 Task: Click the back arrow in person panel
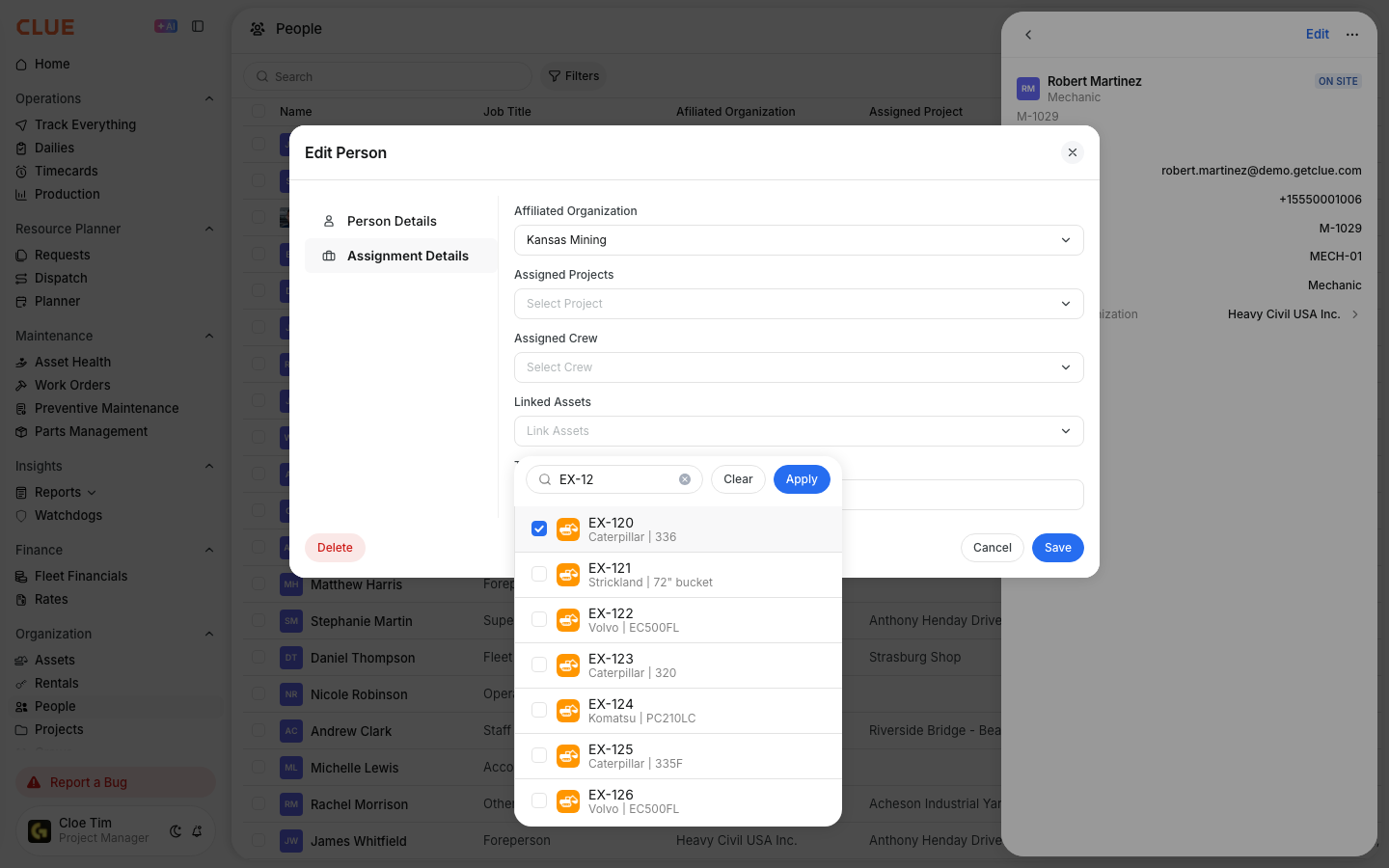1028,35
